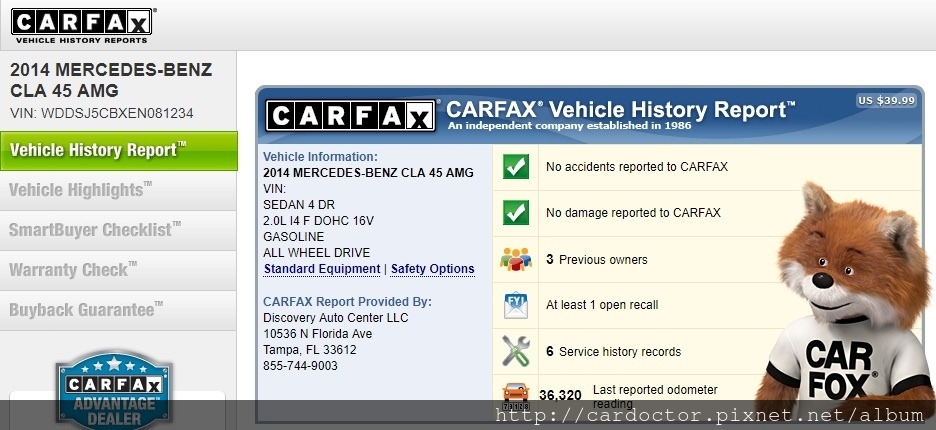Open the Vehicle Highlights tab
936x430 pixels.
click(x=119, y=191)
